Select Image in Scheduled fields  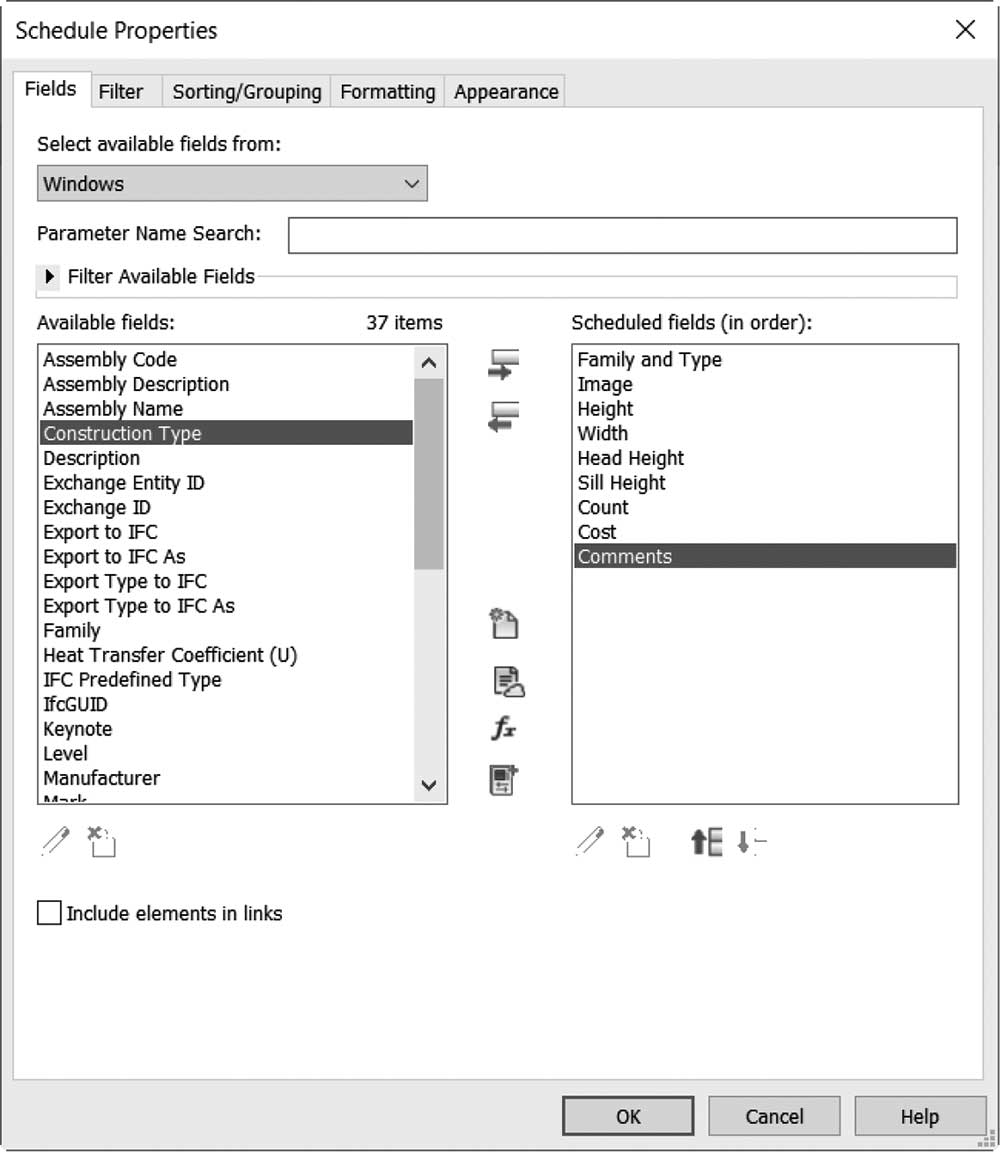pyautogui.click(x=765, y=384)
